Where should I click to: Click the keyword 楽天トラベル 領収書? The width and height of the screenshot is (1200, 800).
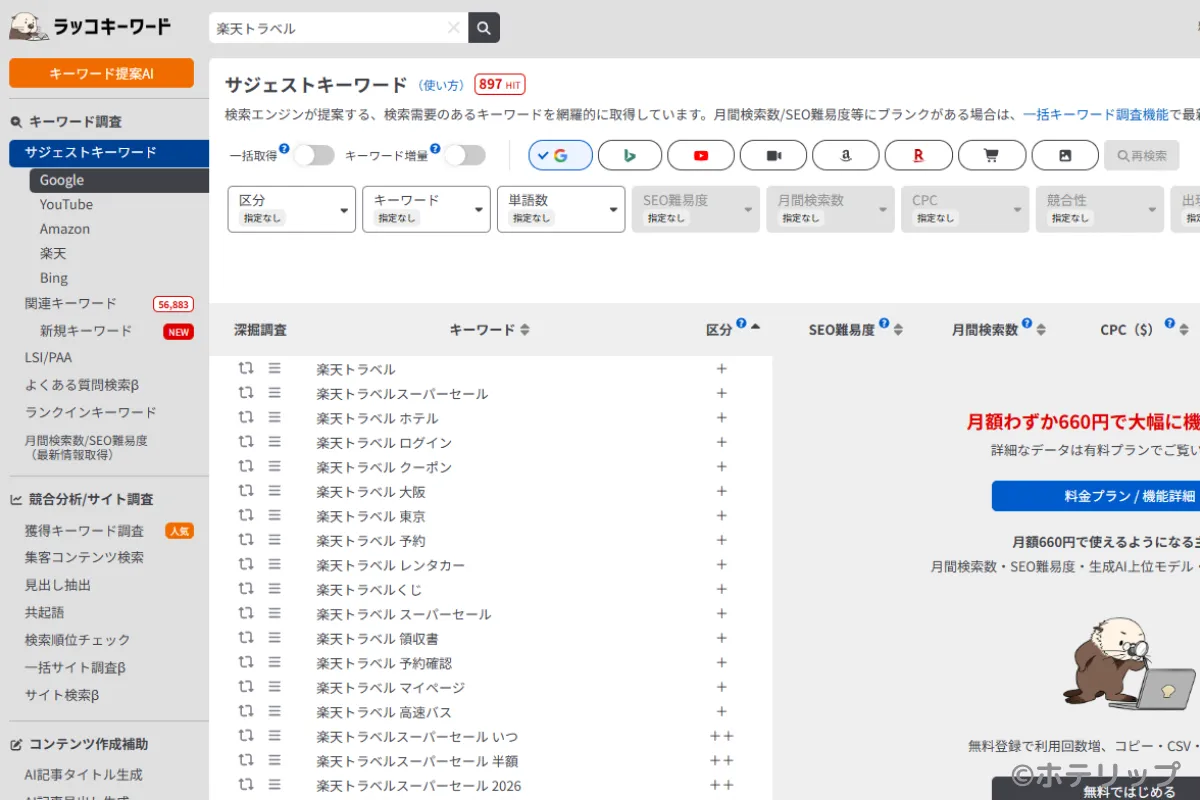point(377,638)
